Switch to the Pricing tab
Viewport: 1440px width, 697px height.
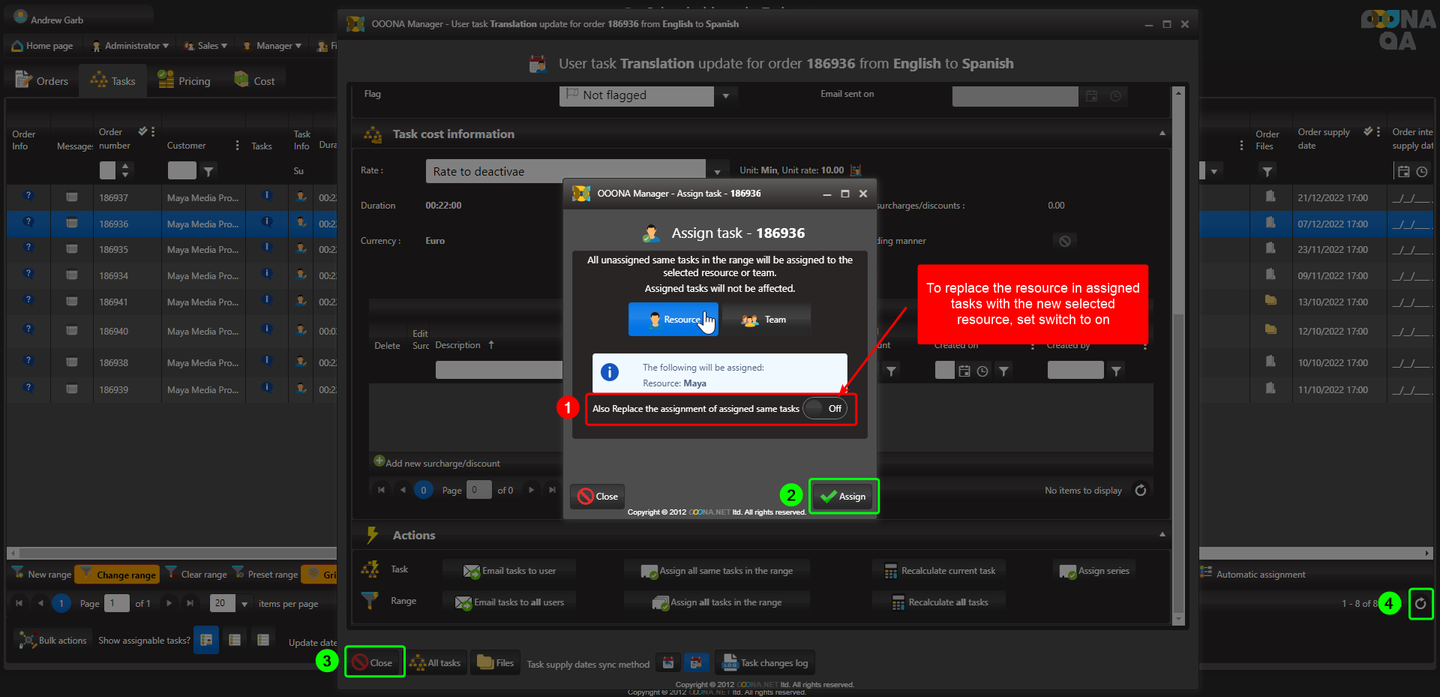(184, 81)
